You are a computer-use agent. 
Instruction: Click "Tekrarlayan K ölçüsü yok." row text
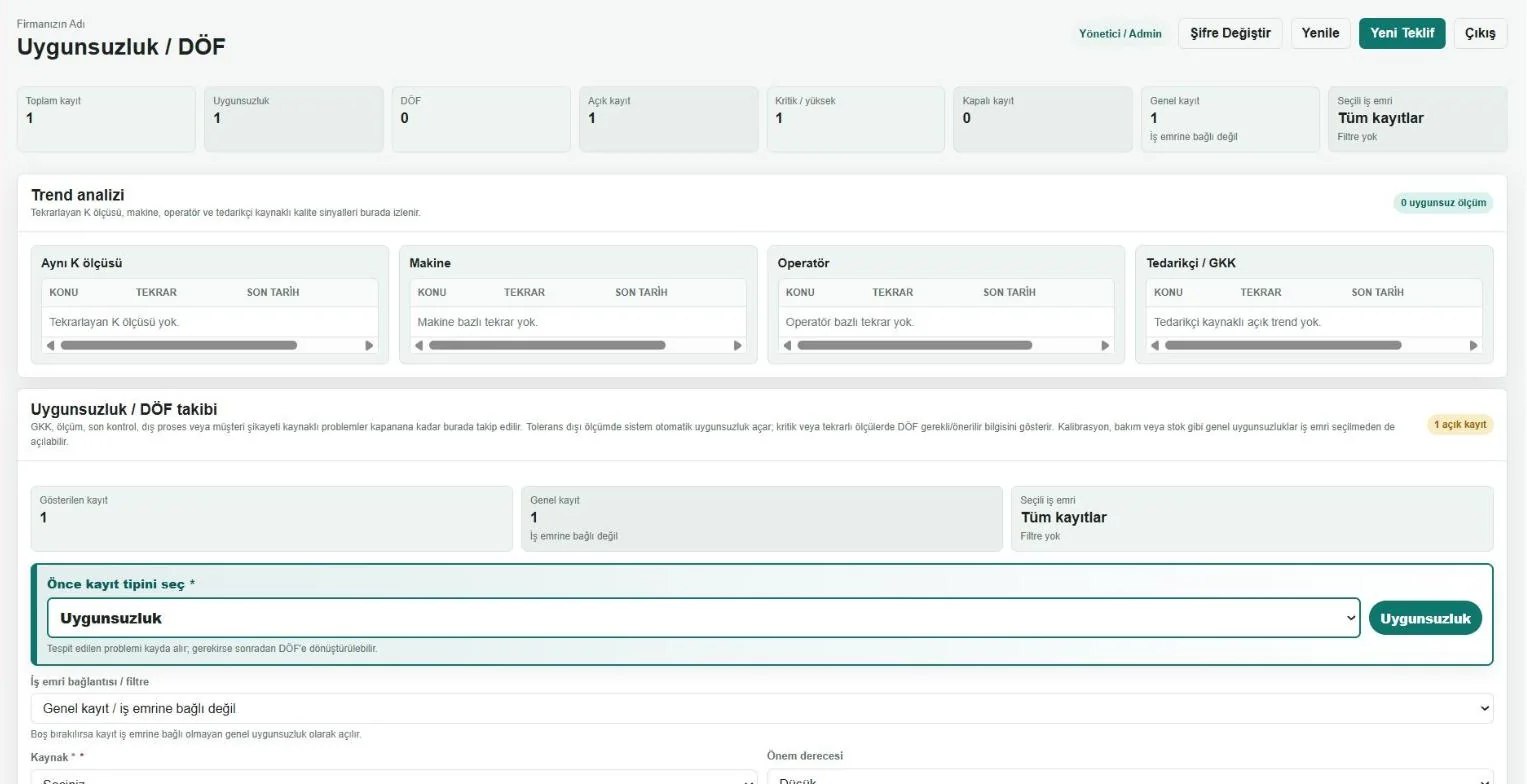pos(114,322)
